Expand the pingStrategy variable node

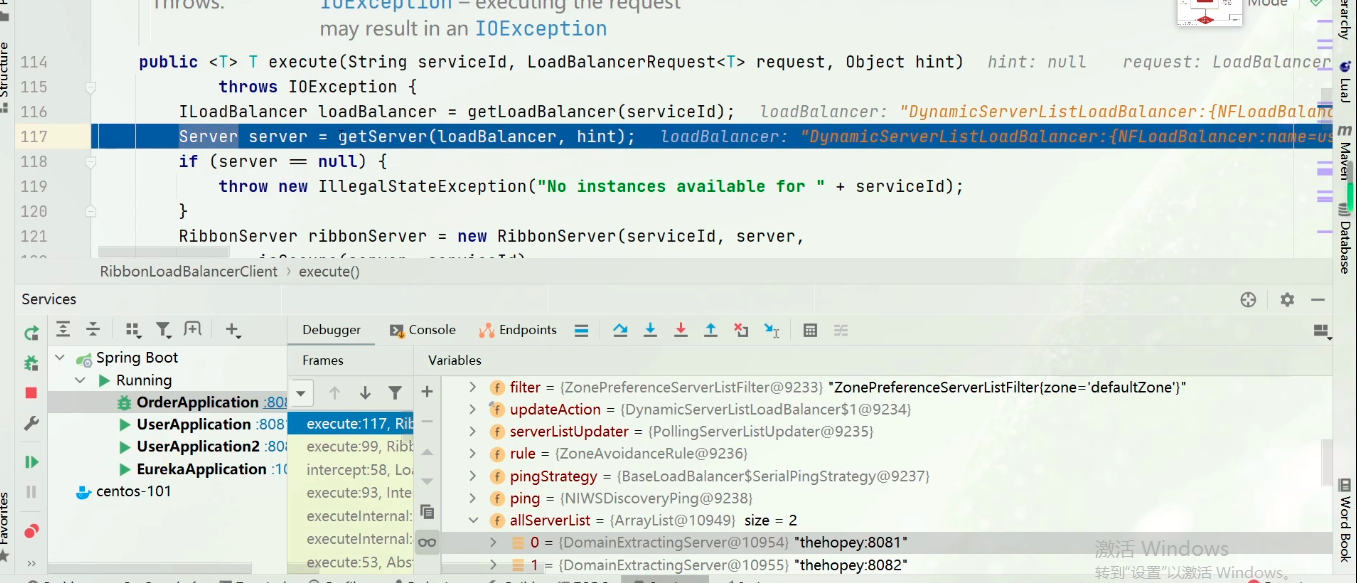(473, 476)
